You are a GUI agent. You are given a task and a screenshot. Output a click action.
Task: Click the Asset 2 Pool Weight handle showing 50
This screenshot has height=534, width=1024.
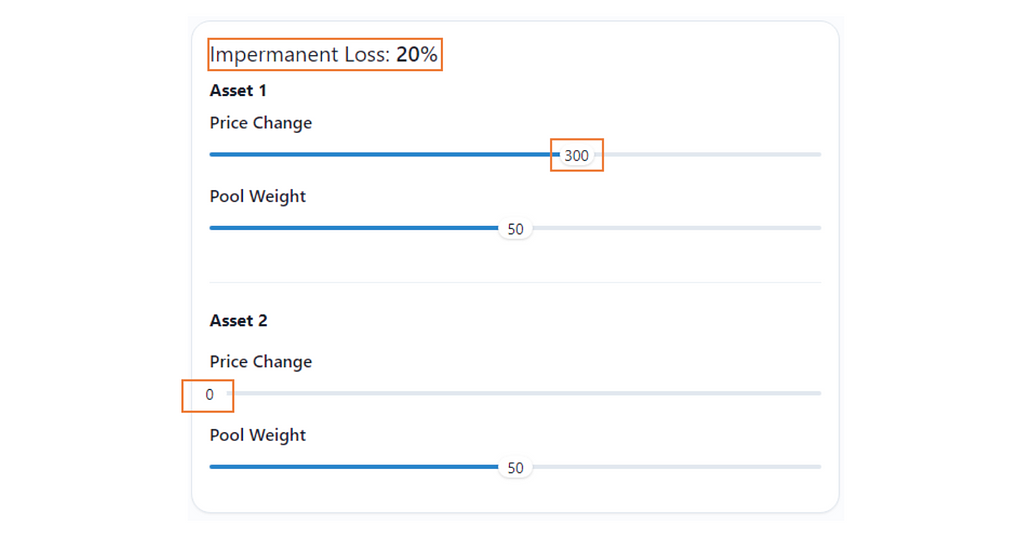[515, 468]
